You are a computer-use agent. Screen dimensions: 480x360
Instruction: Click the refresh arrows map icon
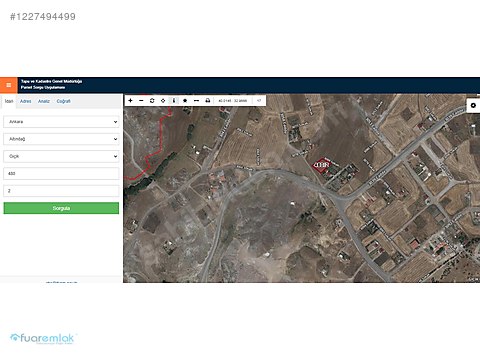(152, 100)
